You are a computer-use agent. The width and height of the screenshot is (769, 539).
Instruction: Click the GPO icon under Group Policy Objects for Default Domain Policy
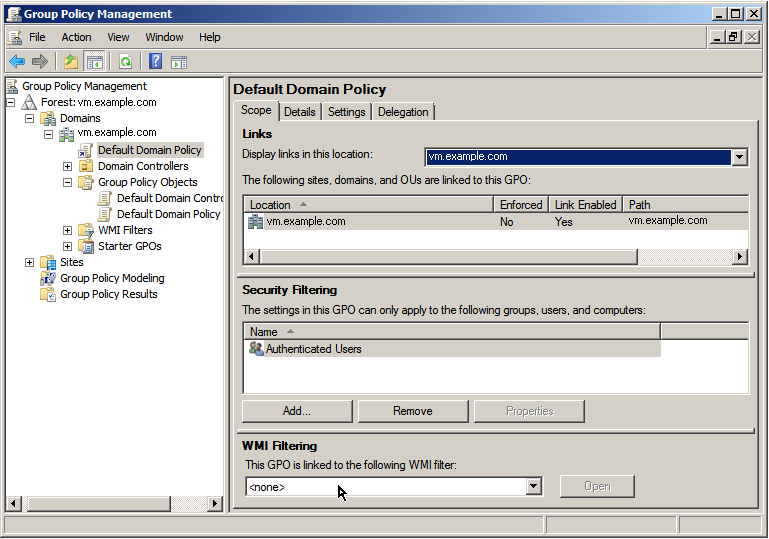(104, 214)
